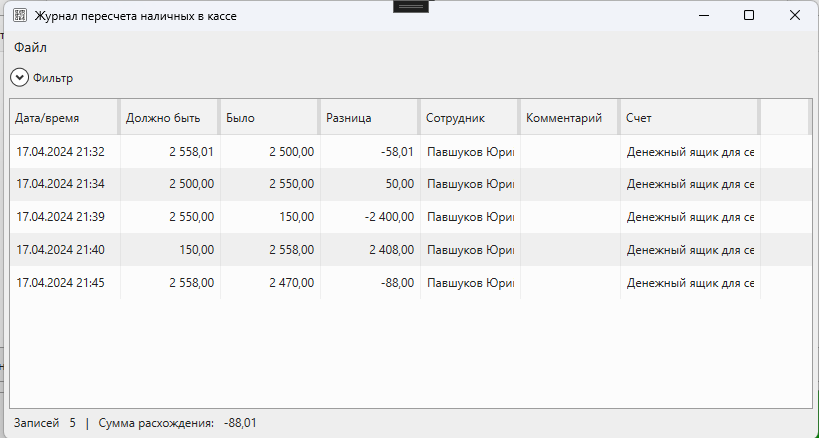
Task: Maximize the Журнал пересчета window
Action: 749,16
